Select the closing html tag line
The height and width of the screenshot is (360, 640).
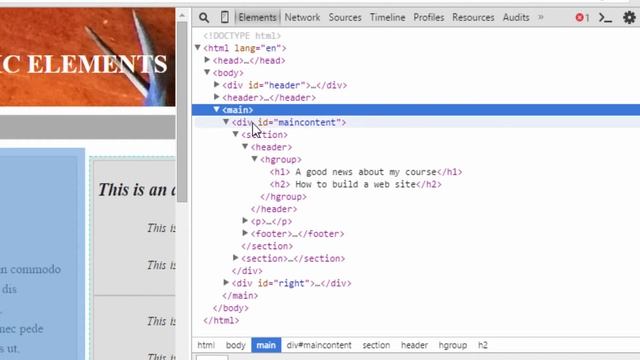click(x=221, y=320)
